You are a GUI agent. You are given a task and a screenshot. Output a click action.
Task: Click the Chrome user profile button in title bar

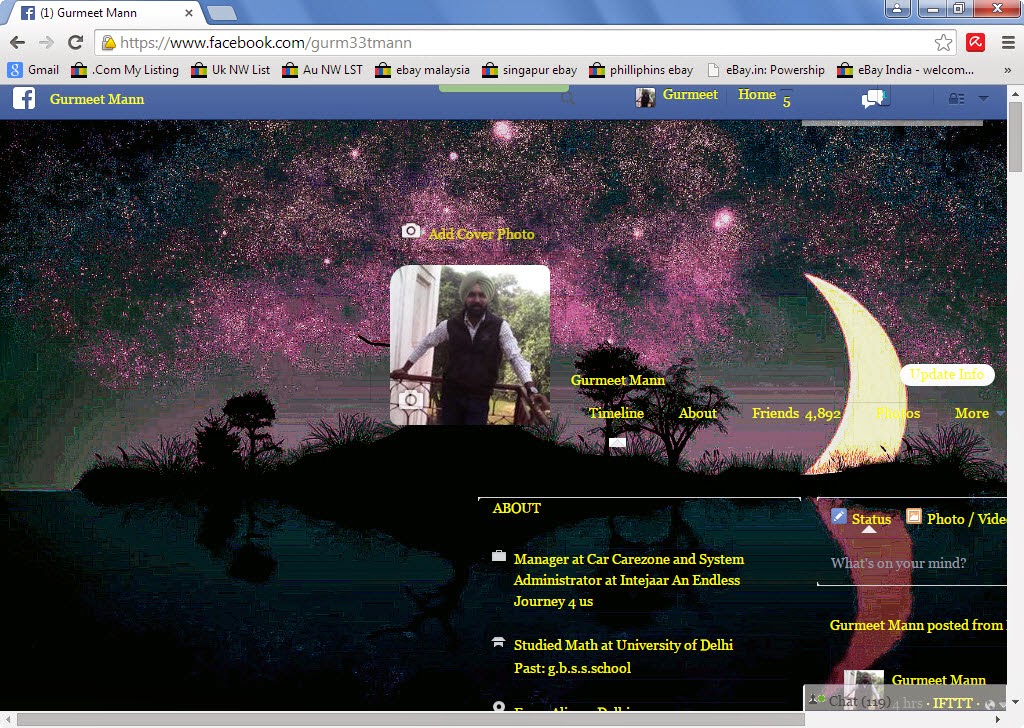(897, 8)
